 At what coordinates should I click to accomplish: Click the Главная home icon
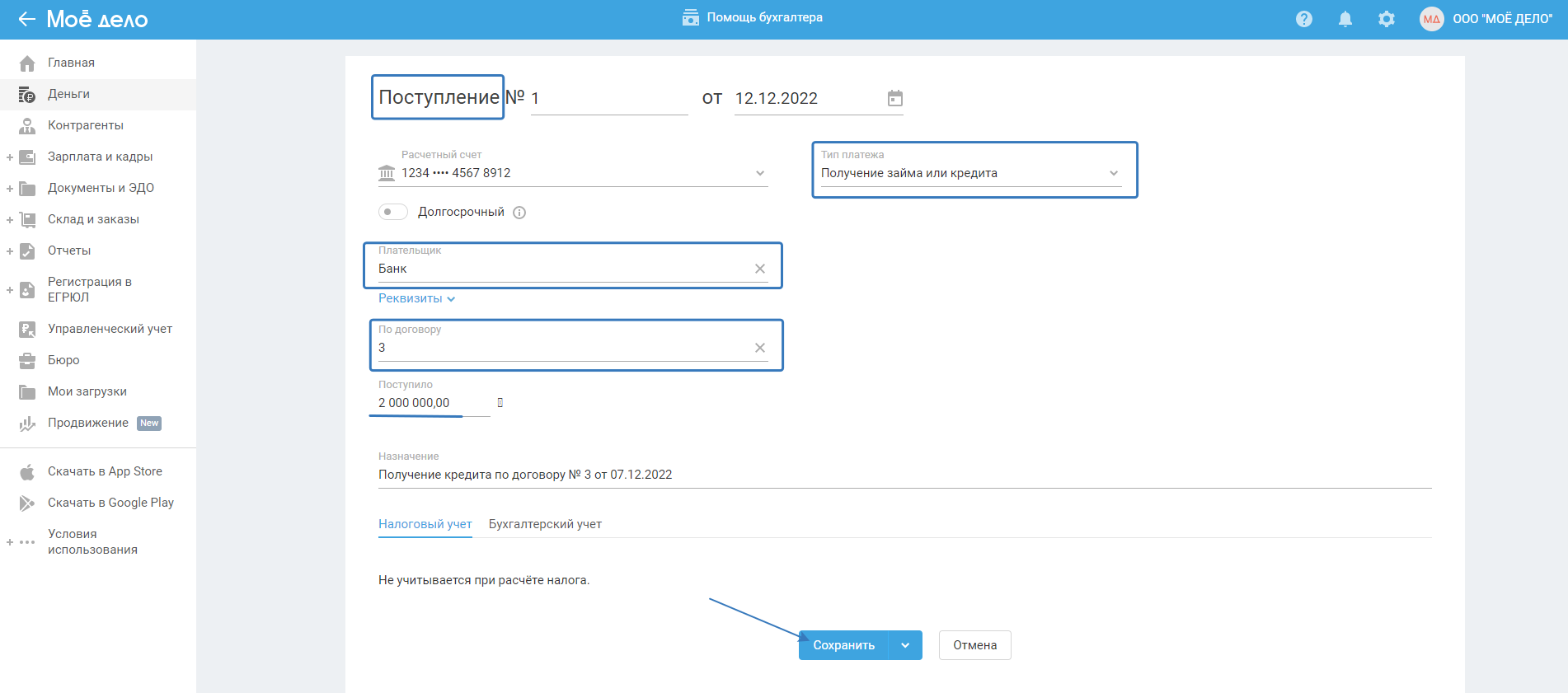(x=27, y=63)
